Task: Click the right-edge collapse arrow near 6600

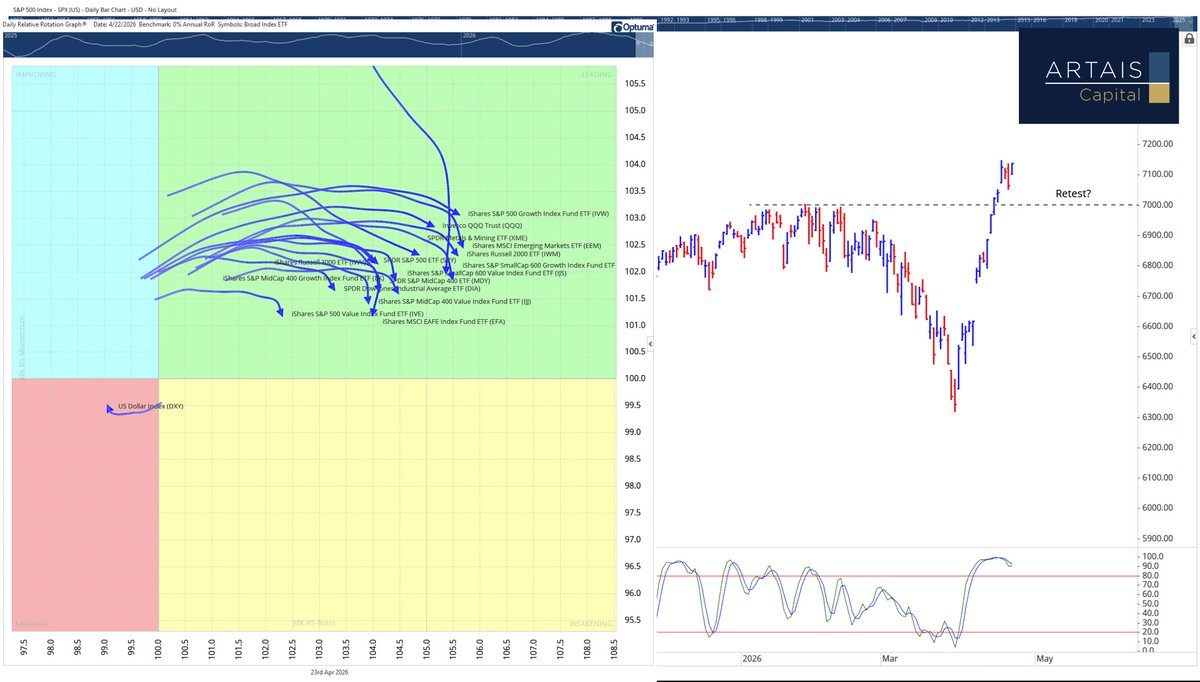Action: tap(1192, 337)
